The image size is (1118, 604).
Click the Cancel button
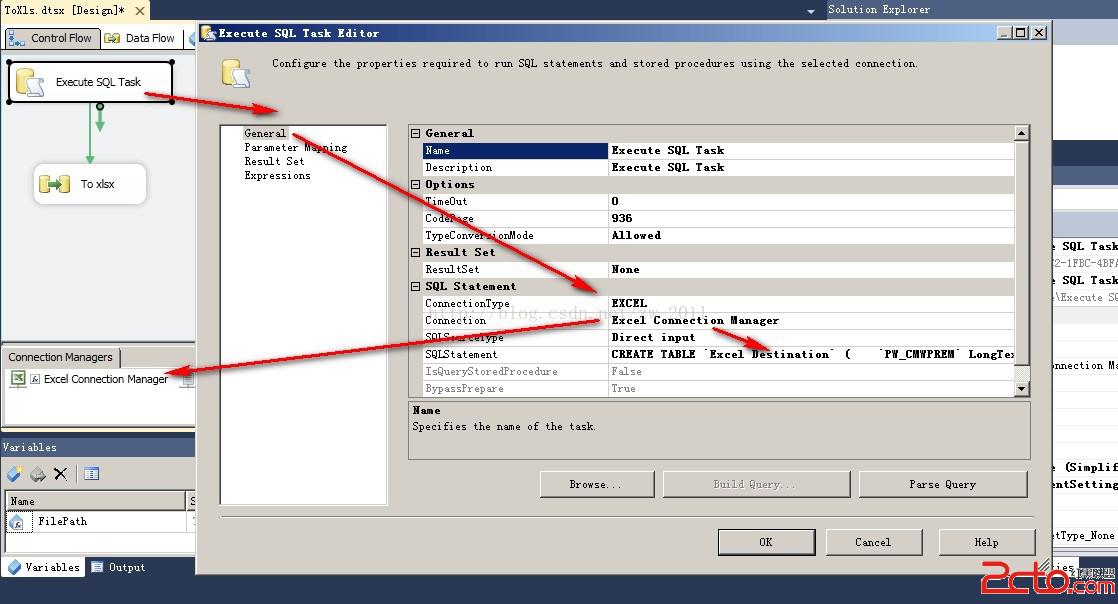(x=873, y=542)
